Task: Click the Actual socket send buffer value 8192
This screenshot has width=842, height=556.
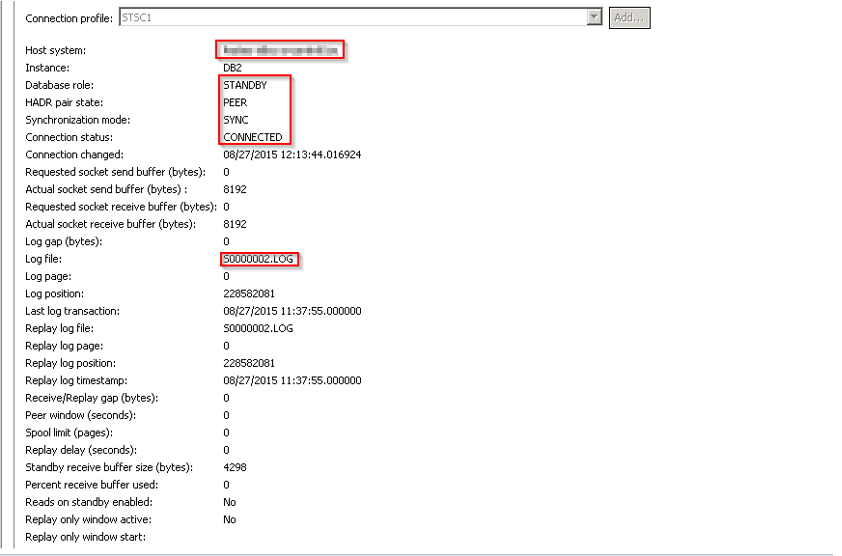Action: pos(235,190)
